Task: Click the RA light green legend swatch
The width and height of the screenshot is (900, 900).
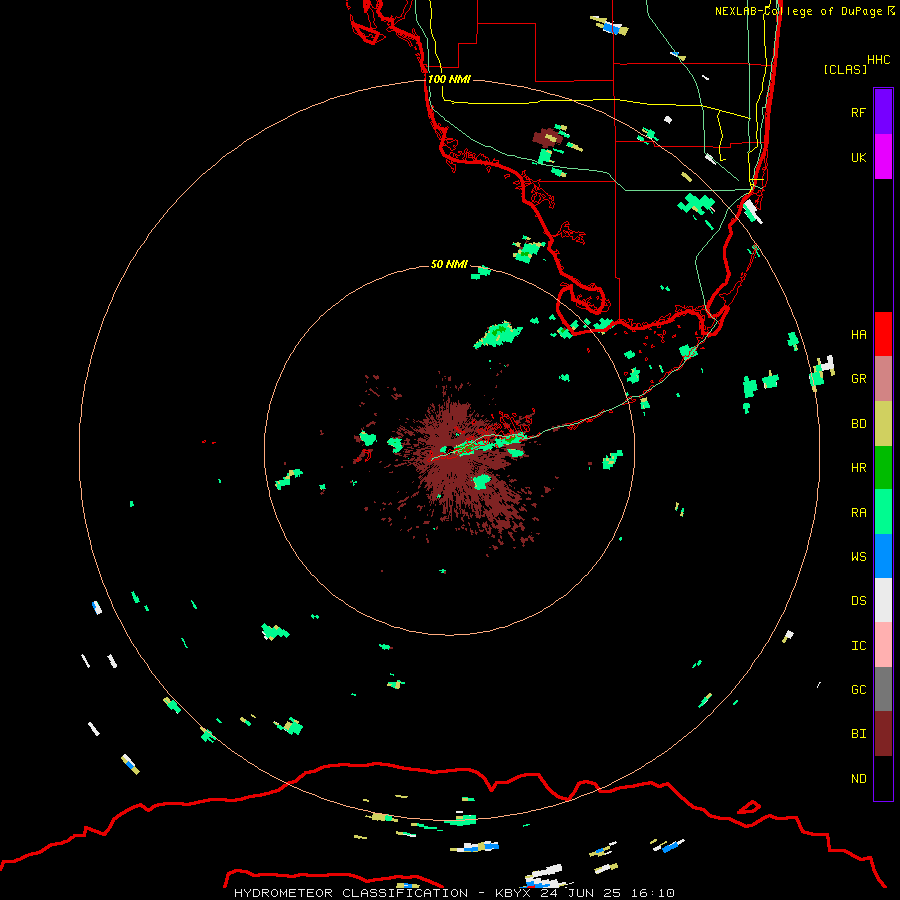Action: [x=883, y=512]
